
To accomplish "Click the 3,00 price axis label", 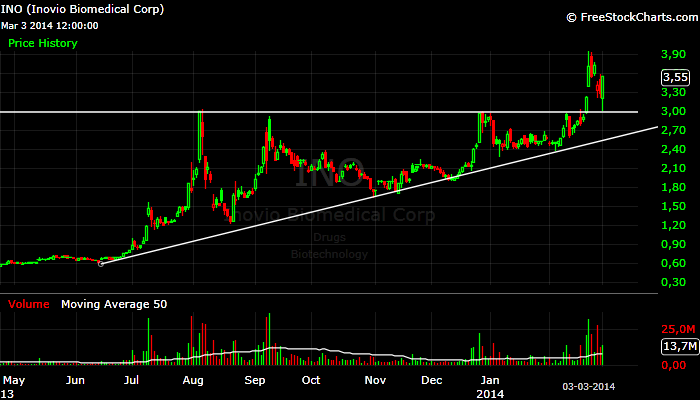I will [674, 112].
